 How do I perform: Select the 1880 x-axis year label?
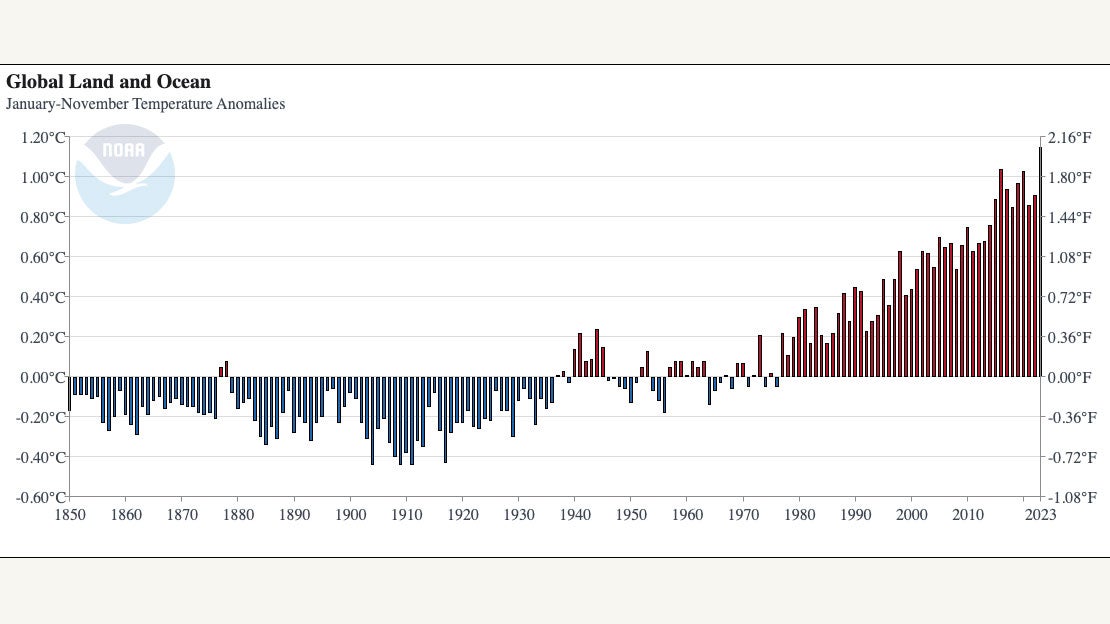(237, 515)
